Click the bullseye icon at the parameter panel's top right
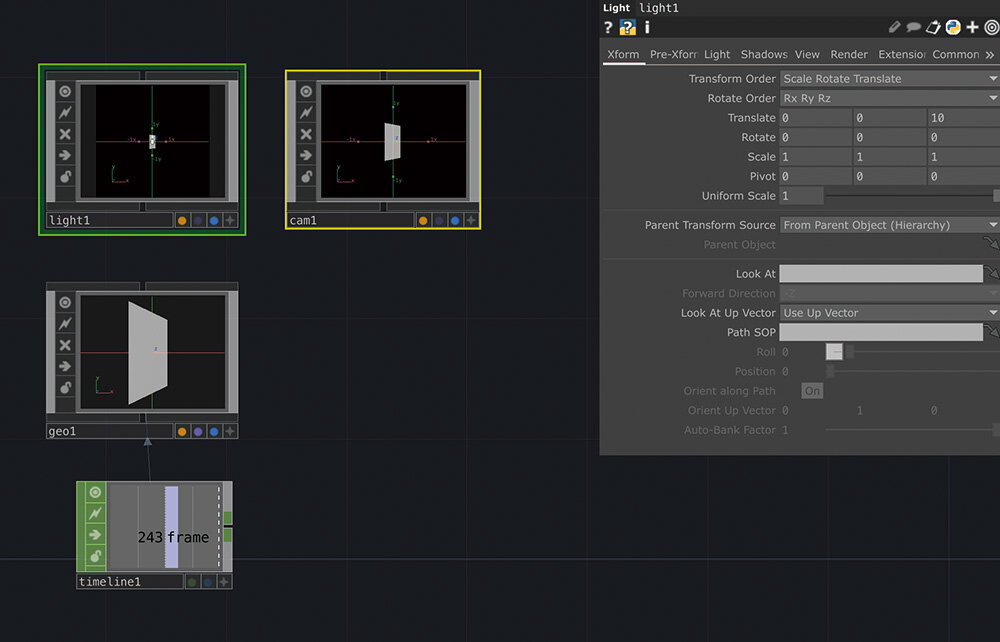This screenshot has width=1000, height=642. pyautogui.click(x=991, y=27)
